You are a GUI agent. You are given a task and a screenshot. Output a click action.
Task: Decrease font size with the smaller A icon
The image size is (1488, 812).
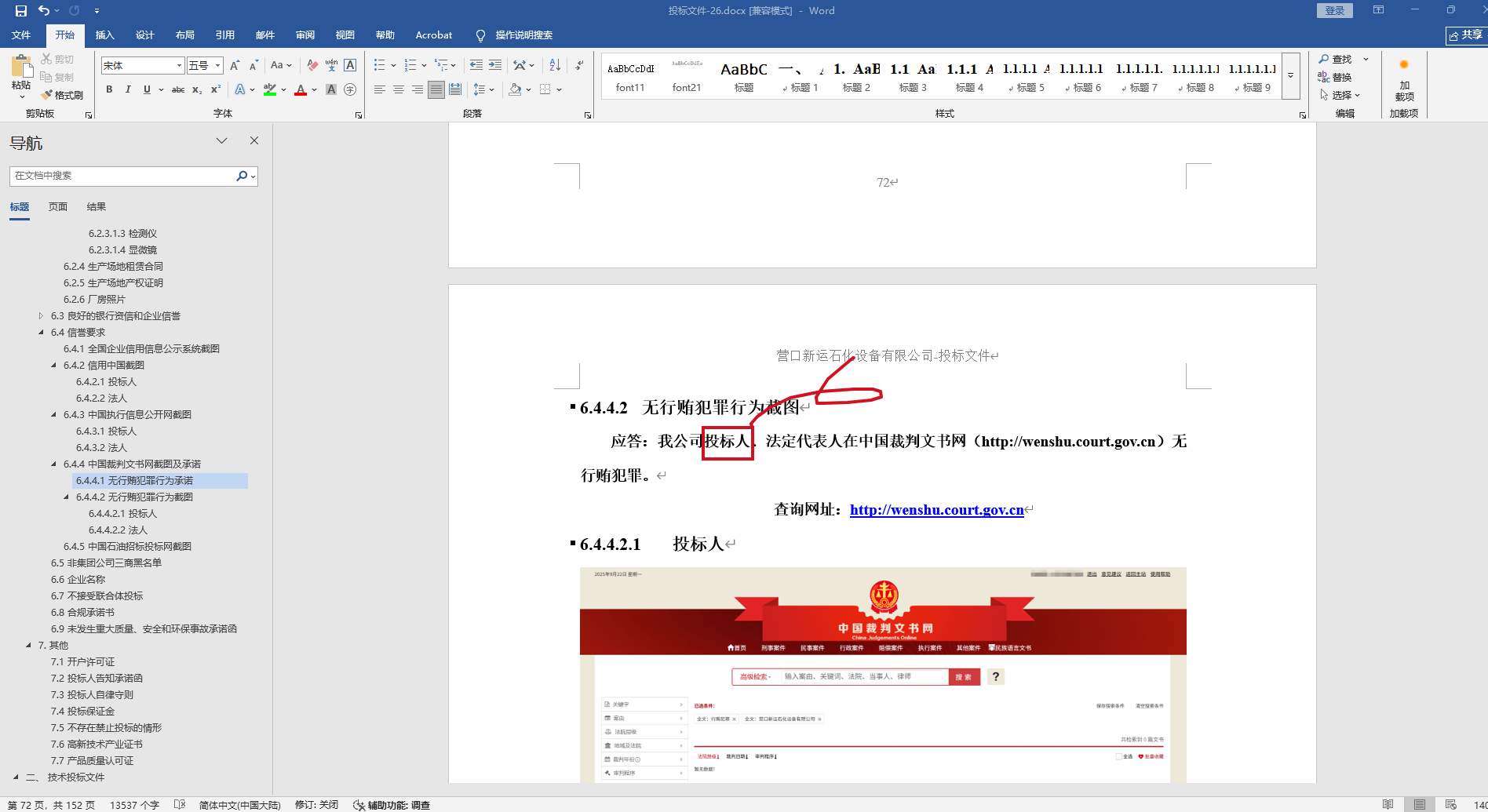[x=253, y=66]
